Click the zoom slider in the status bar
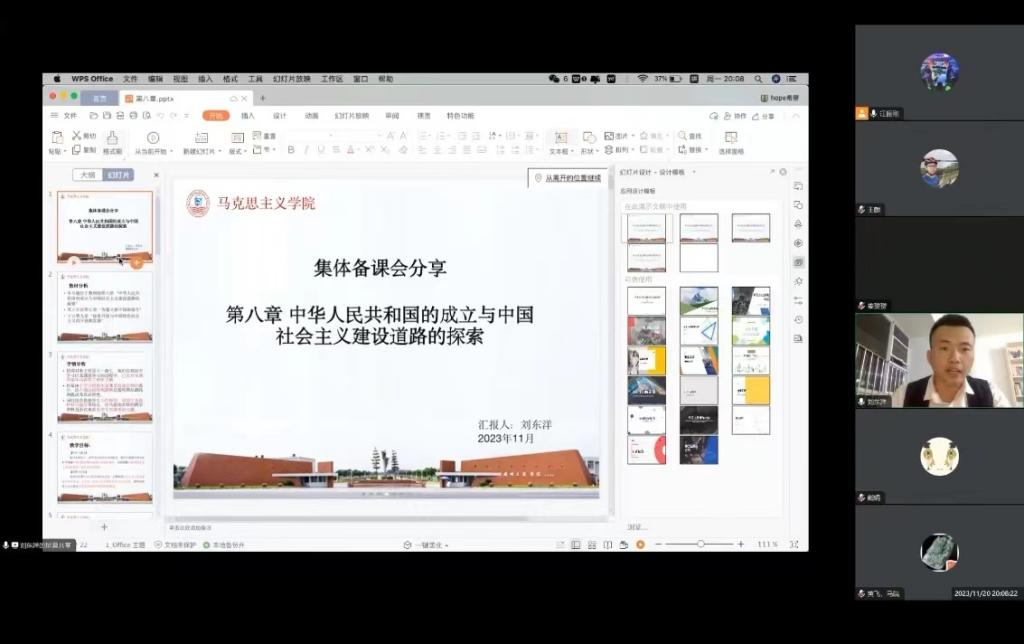 pos(700,544)
